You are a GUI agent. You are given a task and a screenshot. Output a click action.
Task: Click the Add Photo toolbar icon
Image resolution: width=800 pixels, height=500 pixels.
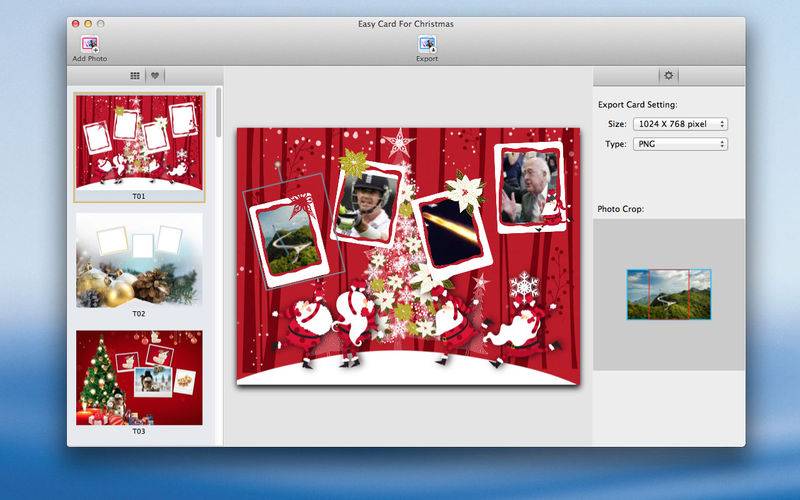pos(89,44)
